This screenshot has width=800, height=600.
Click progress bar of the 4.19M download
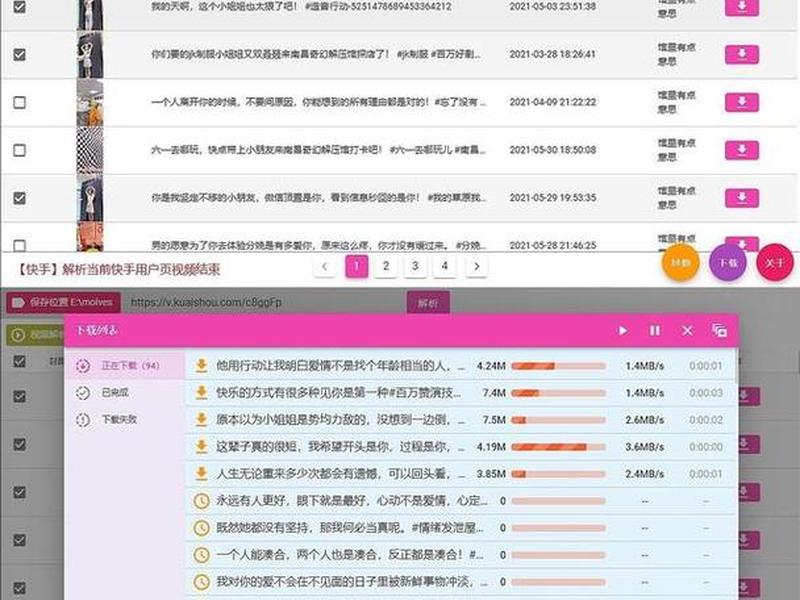(559, 447)
